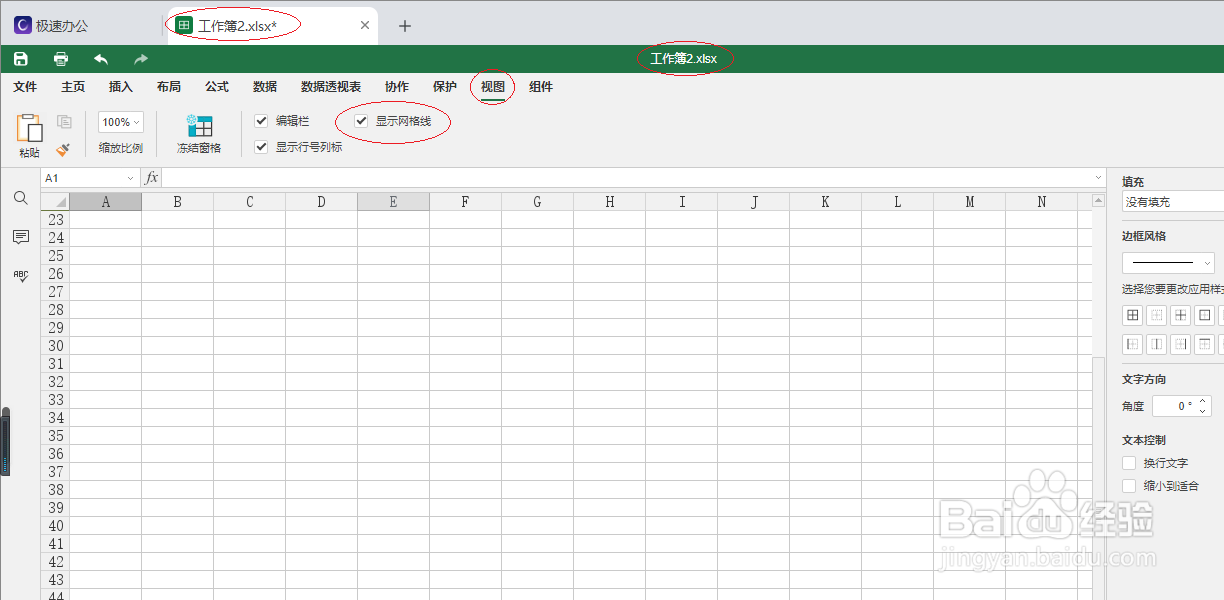Screen dimensions: 1224x600
Task: Apply inner vertical border icon
Action: click(1157, 344)
